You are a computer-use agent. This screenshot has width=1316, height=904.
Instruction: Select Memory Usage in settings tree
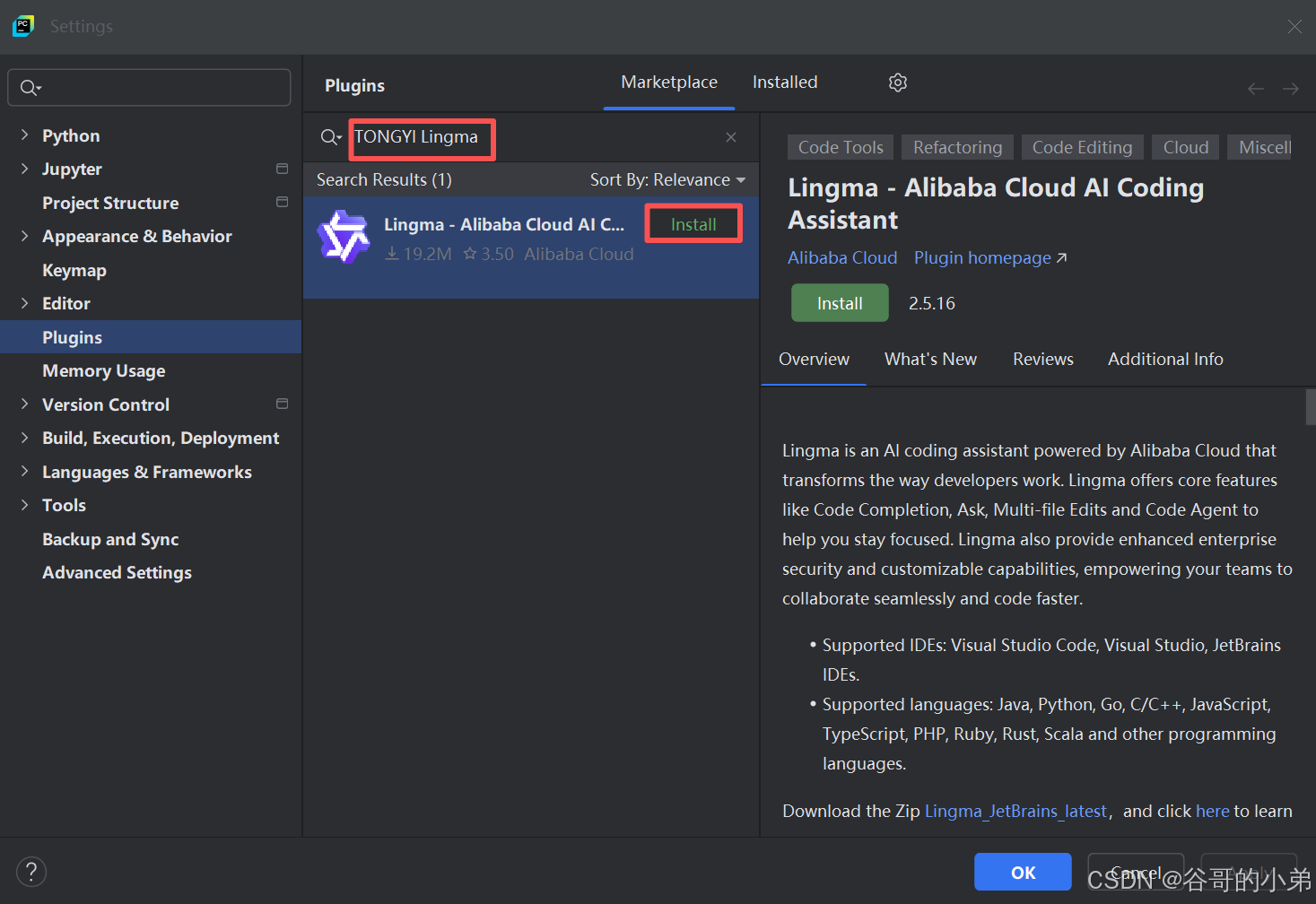point(151,370)
